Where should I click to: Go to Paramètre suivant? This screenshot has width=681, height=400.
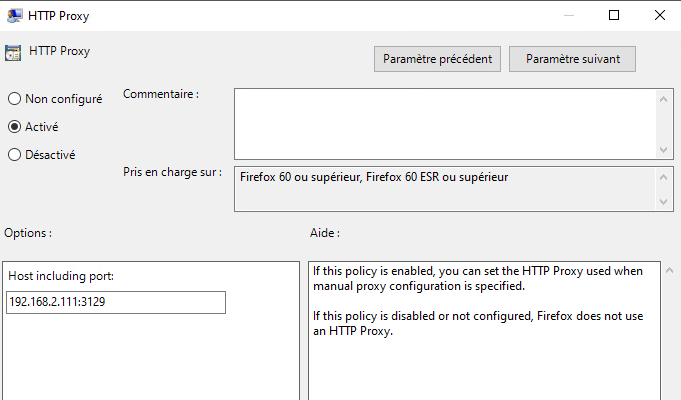572,59
